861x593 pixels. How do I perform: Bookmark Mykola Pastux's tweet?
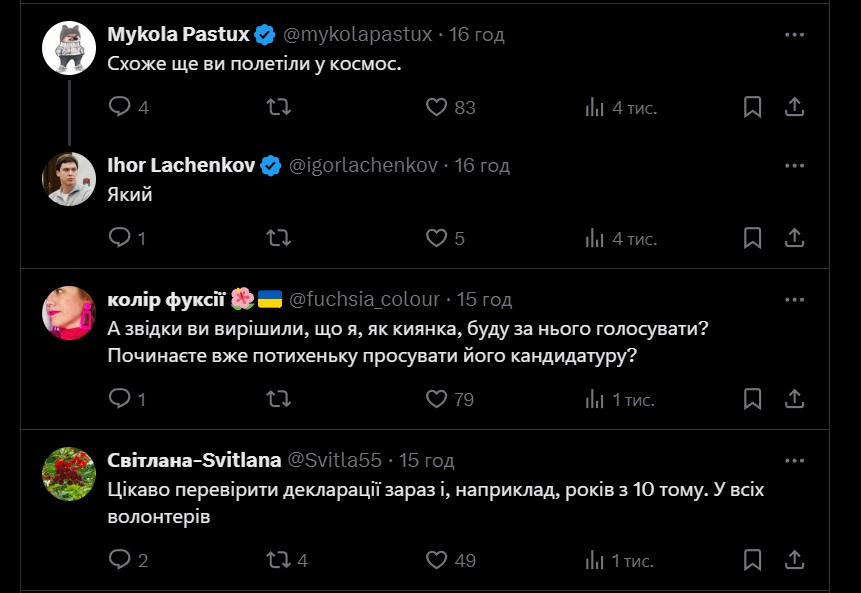753,107
